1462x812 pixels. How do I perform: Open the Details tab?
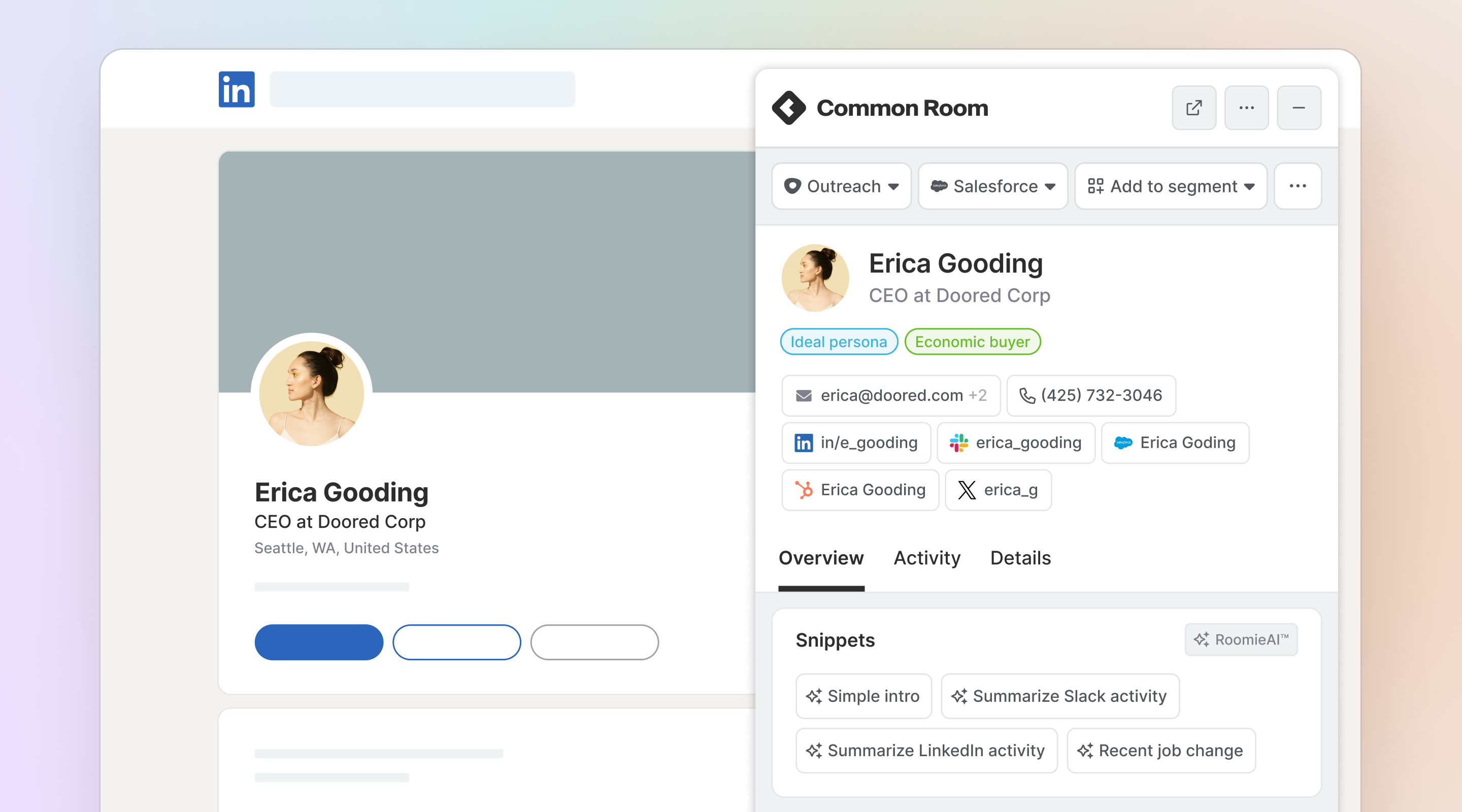[x=1020, y=558]
